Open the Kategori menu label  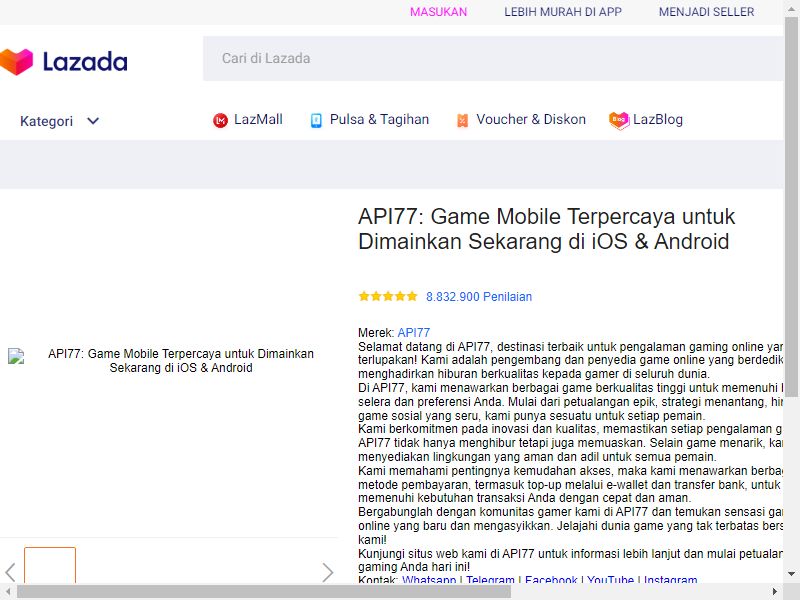46,121
